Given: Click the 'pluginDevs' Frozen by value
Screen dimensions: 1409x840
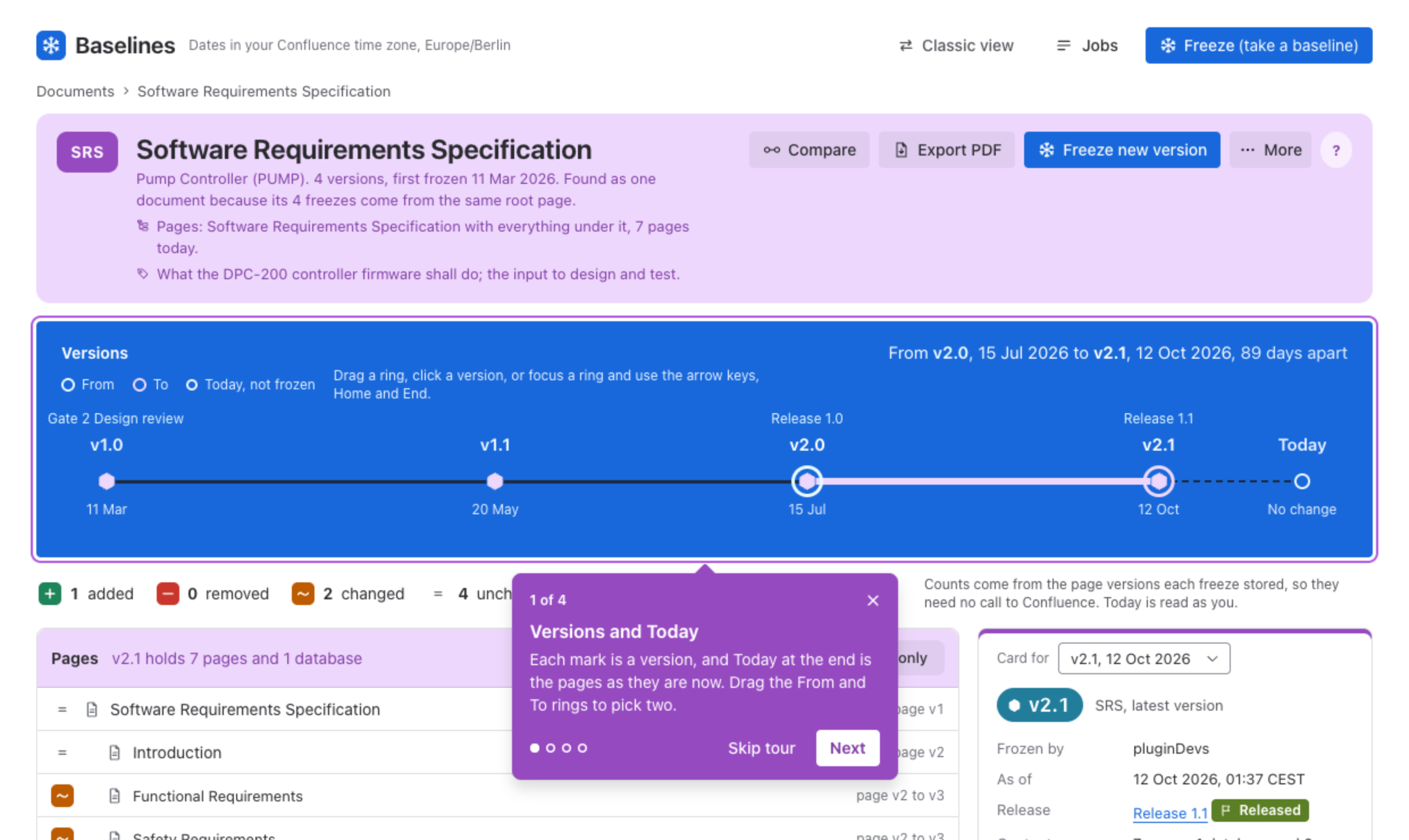Looking at the screenshot, I should (1171, 749).
